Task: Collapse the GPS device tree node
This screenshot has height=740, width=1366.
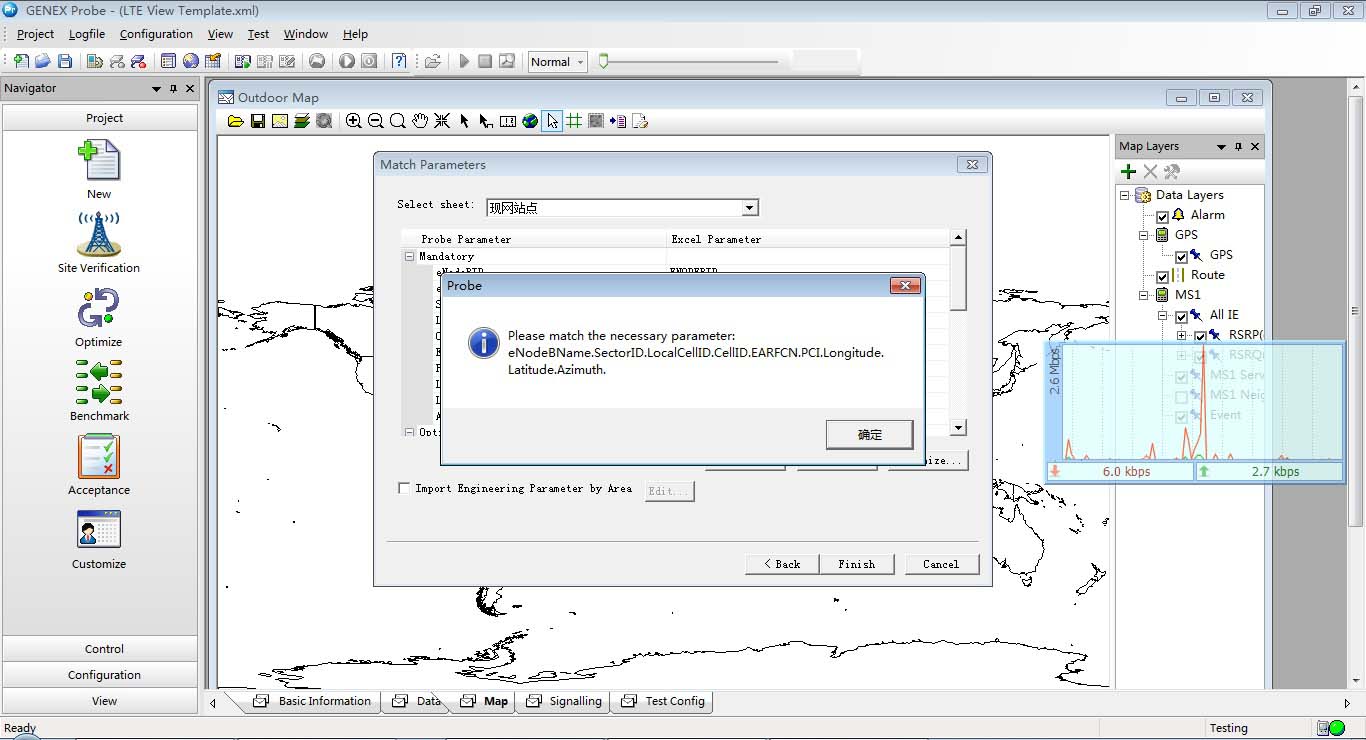Action: point(1144,235)
